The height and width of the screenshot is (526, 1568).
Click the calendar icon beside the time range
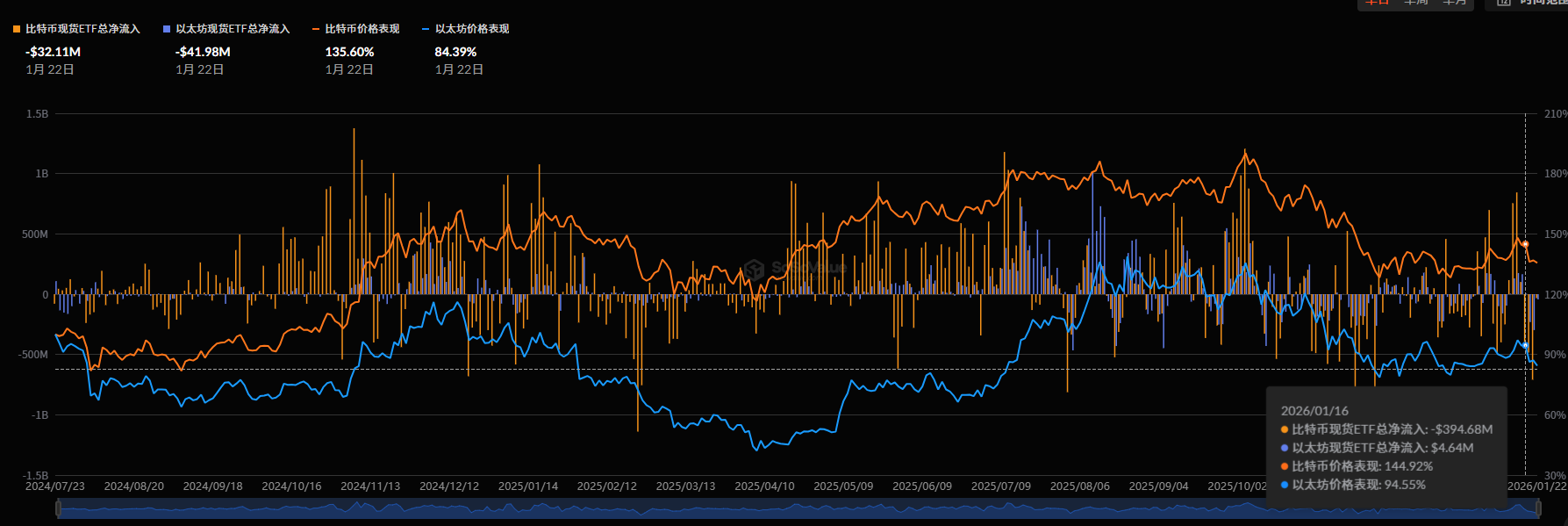(x=1503, y=3)
